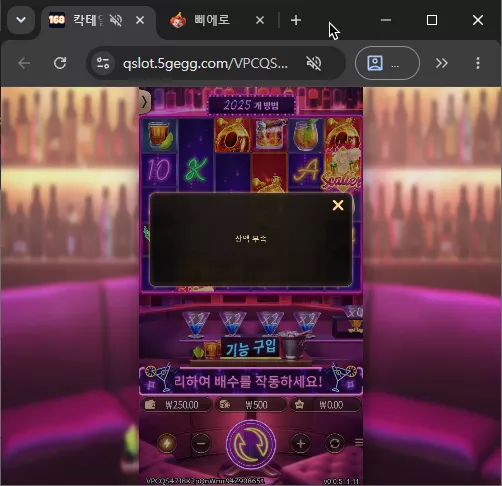
Task: Click the whiskey glass symbol top-left reel
Action: [x=160, y=135]
